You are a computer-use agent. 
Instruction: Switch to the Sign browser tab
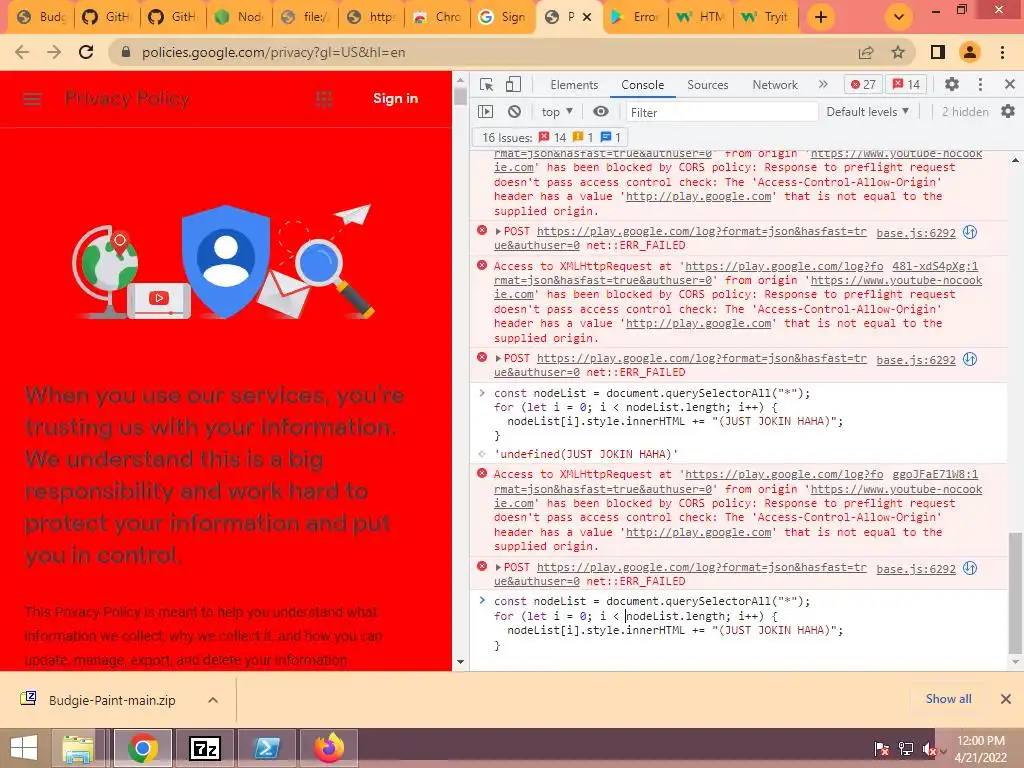tap(503, 17)
